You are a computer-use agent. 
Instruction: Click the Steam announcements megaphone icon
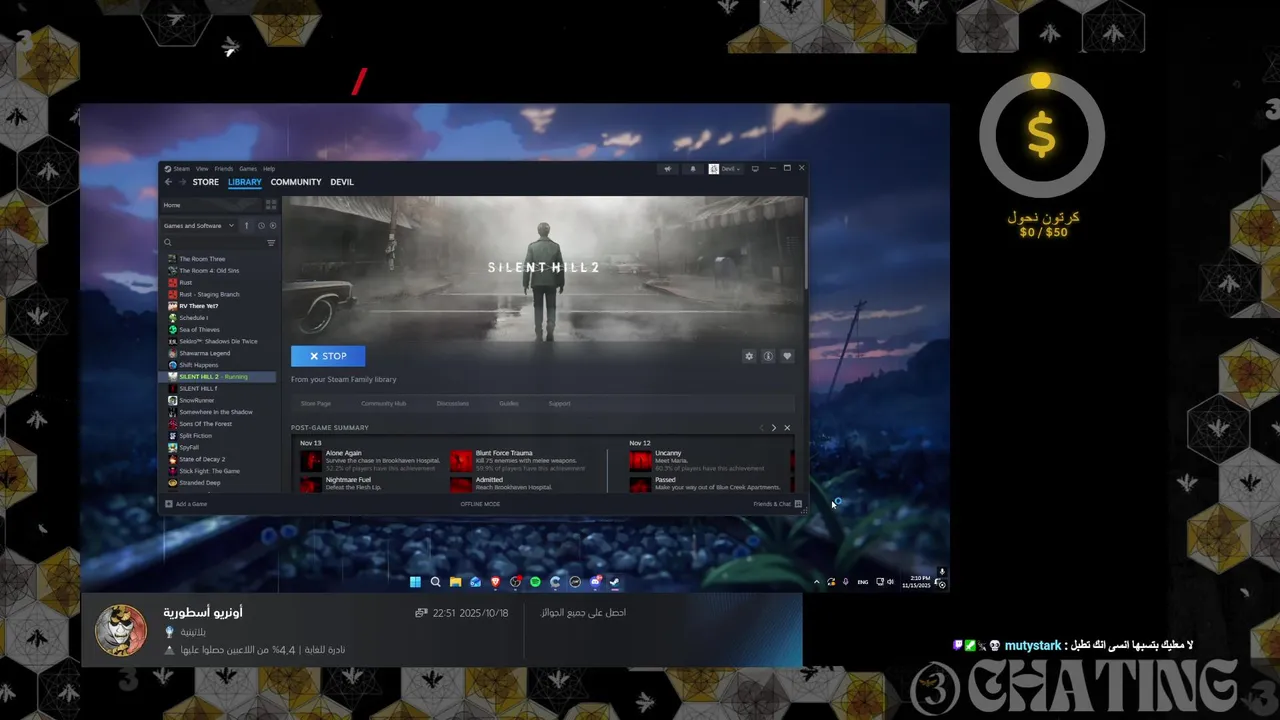(667, 169)
